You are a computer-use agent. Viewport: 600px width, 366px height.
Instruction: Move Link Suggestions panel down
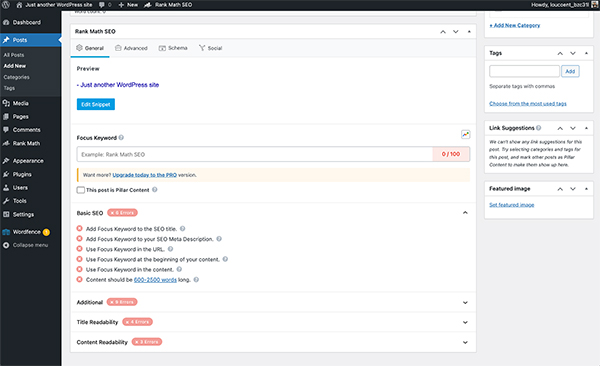(573, 128)
